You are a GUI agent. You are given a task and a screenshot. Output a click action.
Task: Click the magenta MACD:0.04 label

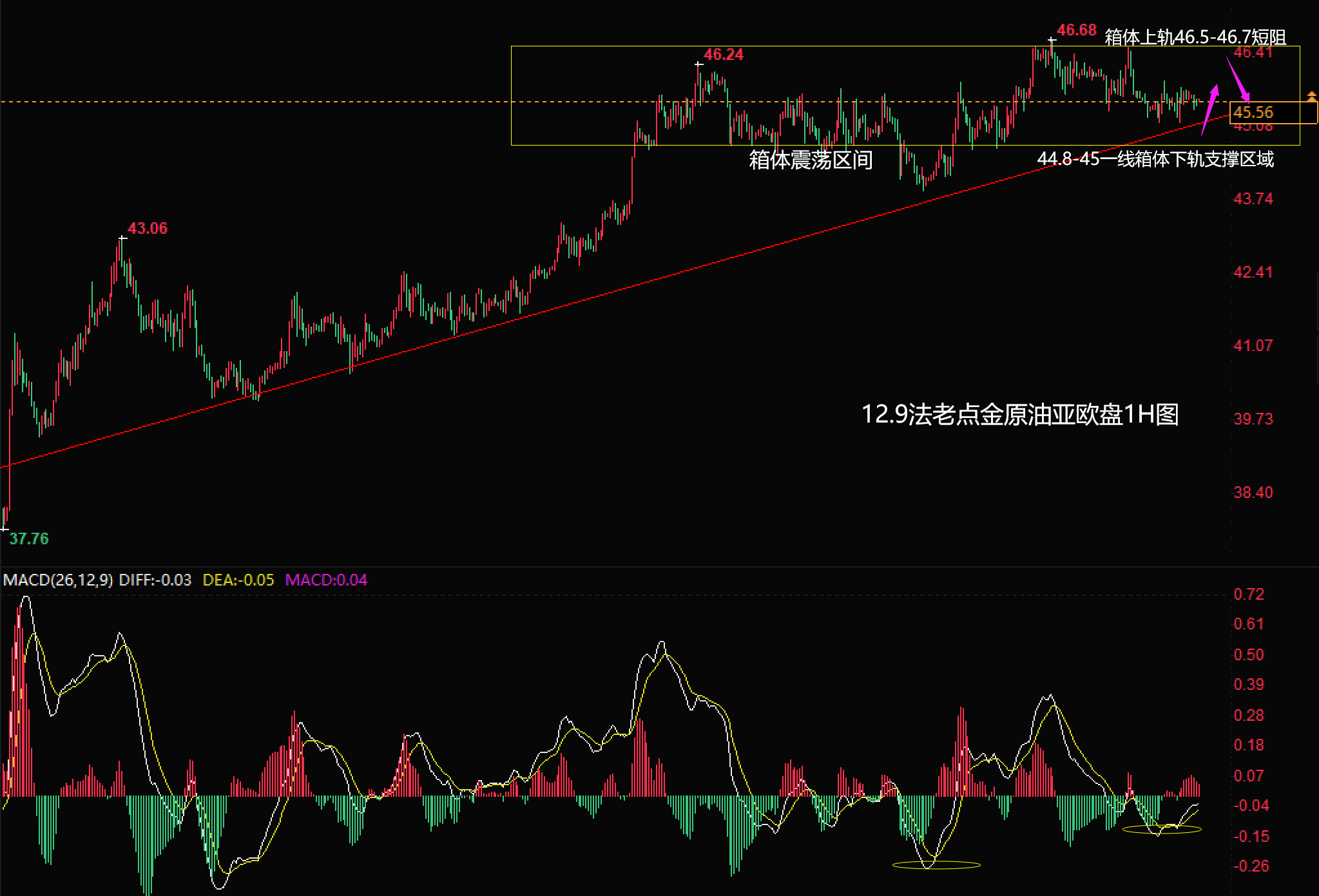pyautogui.click(x=325, y=580)
